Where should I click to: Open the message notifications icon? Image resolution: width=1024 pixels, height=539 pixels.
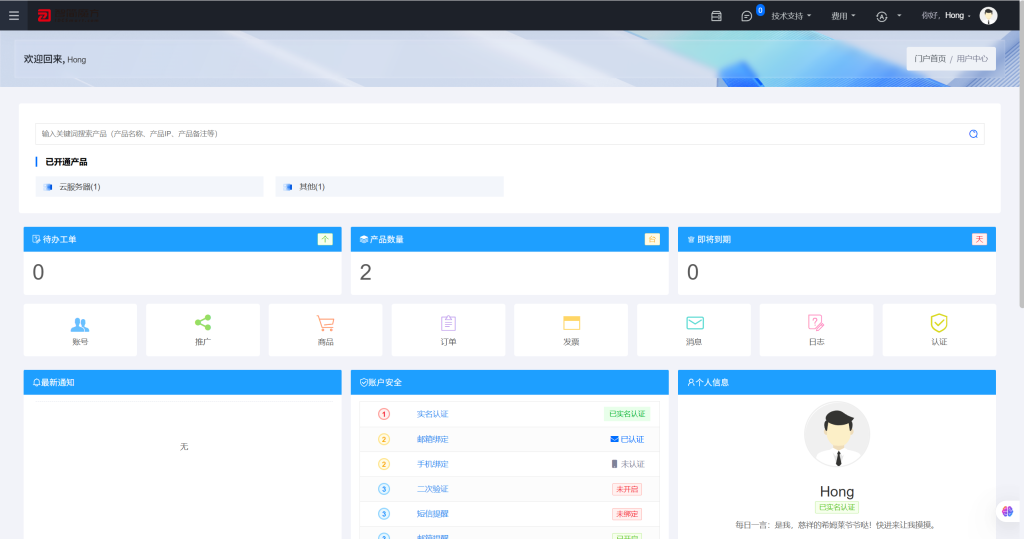(746, 16)
